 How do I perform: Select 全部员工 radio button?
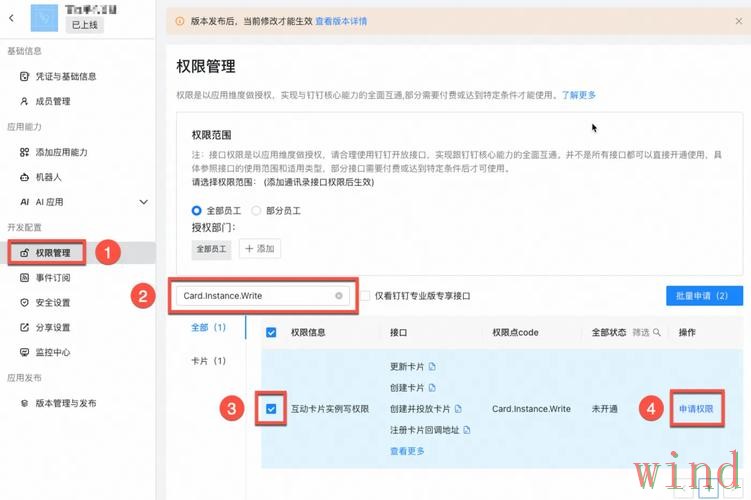click(x=196, y=211)
